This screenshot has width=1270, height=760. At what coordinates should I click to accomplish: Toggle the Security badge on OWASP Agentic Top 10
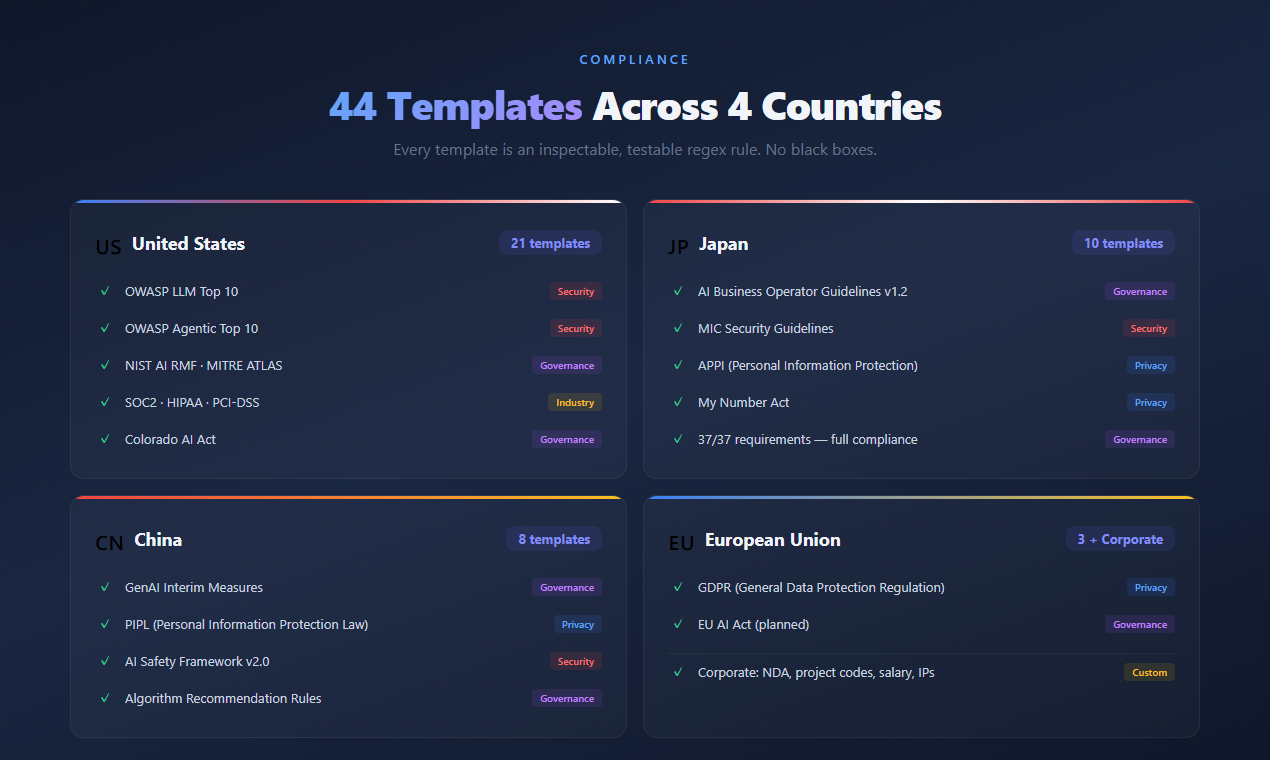(575, 328)
